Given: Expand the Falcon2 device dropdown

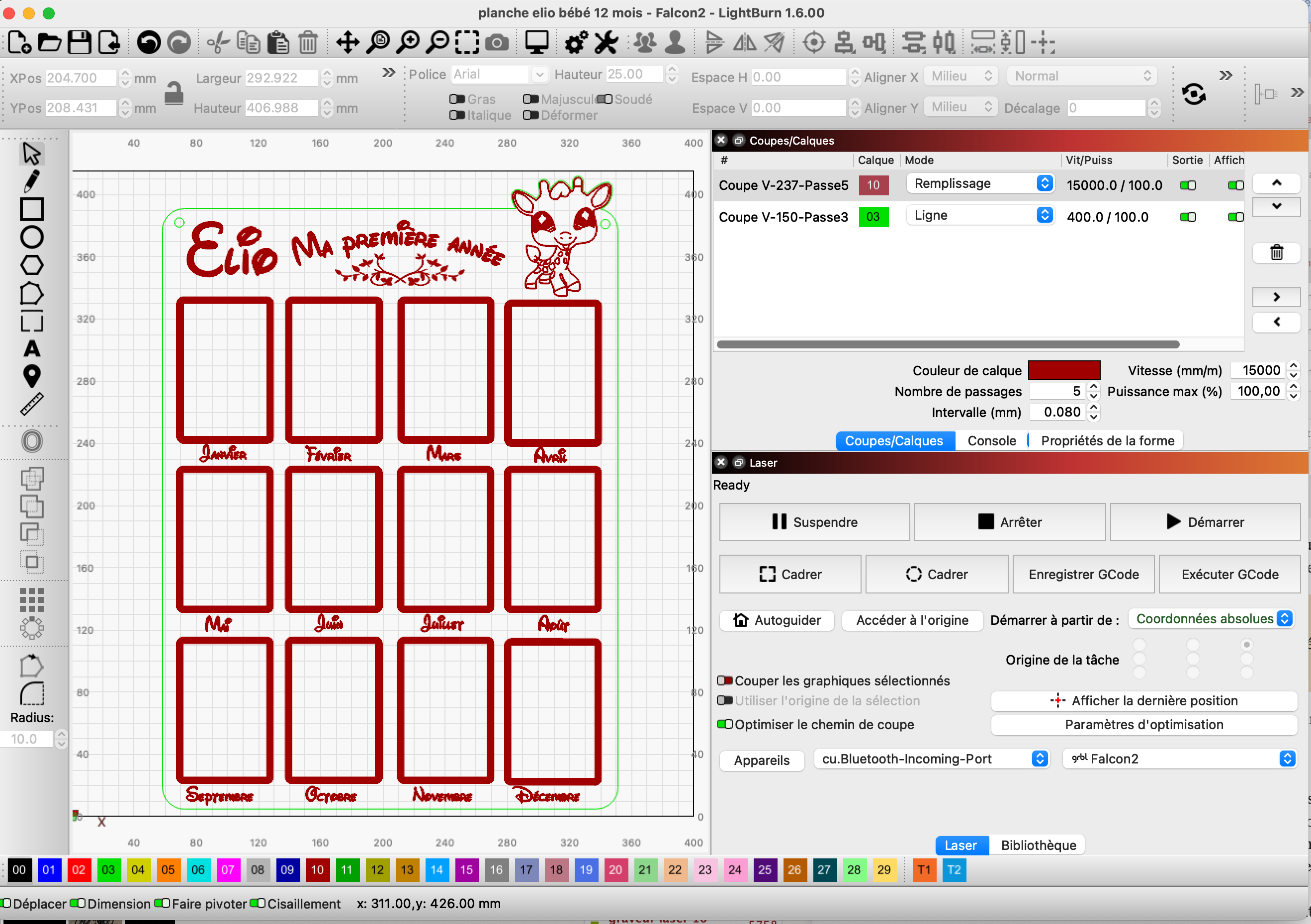Looking at the screenshot, I should (x=1180, y=758).
